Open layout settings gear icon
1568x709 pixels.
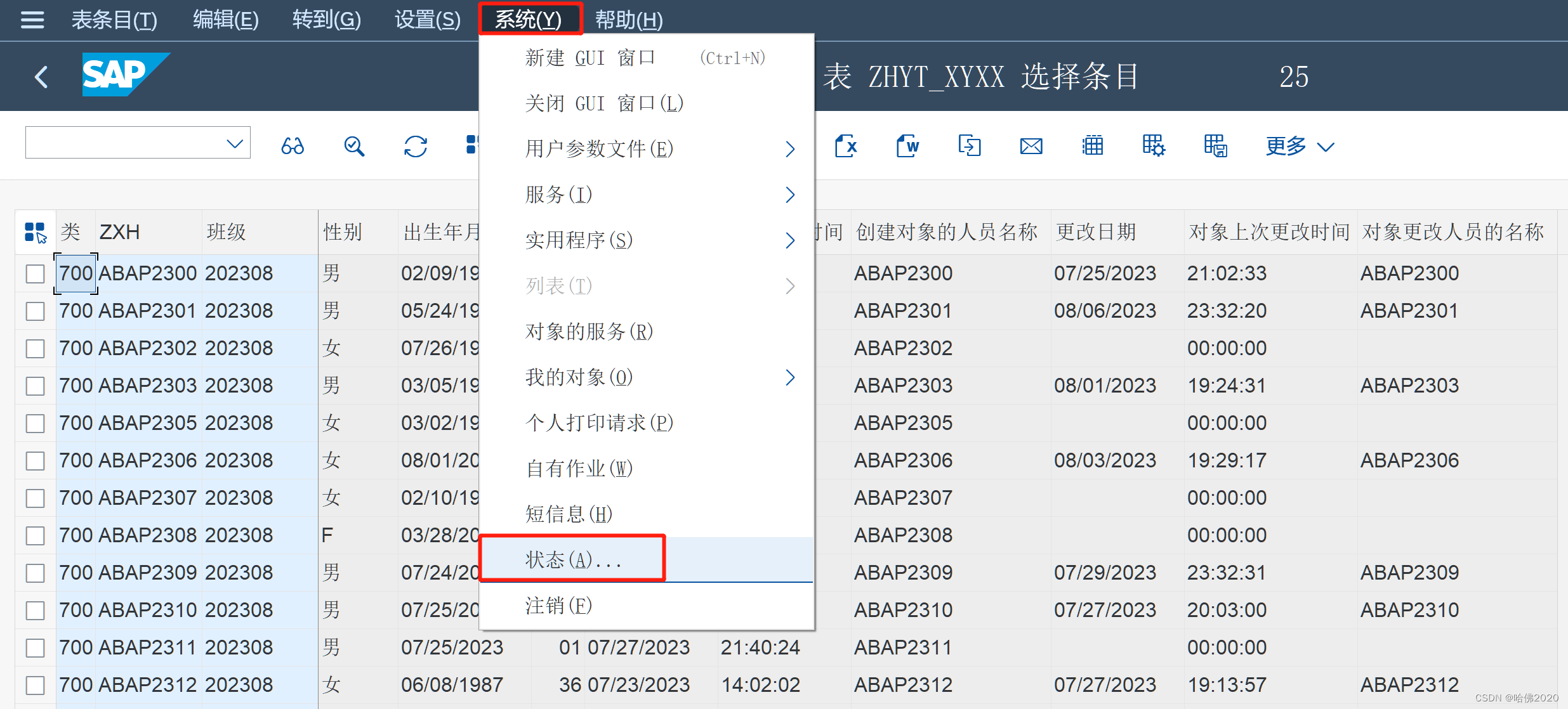point(1153,146)
